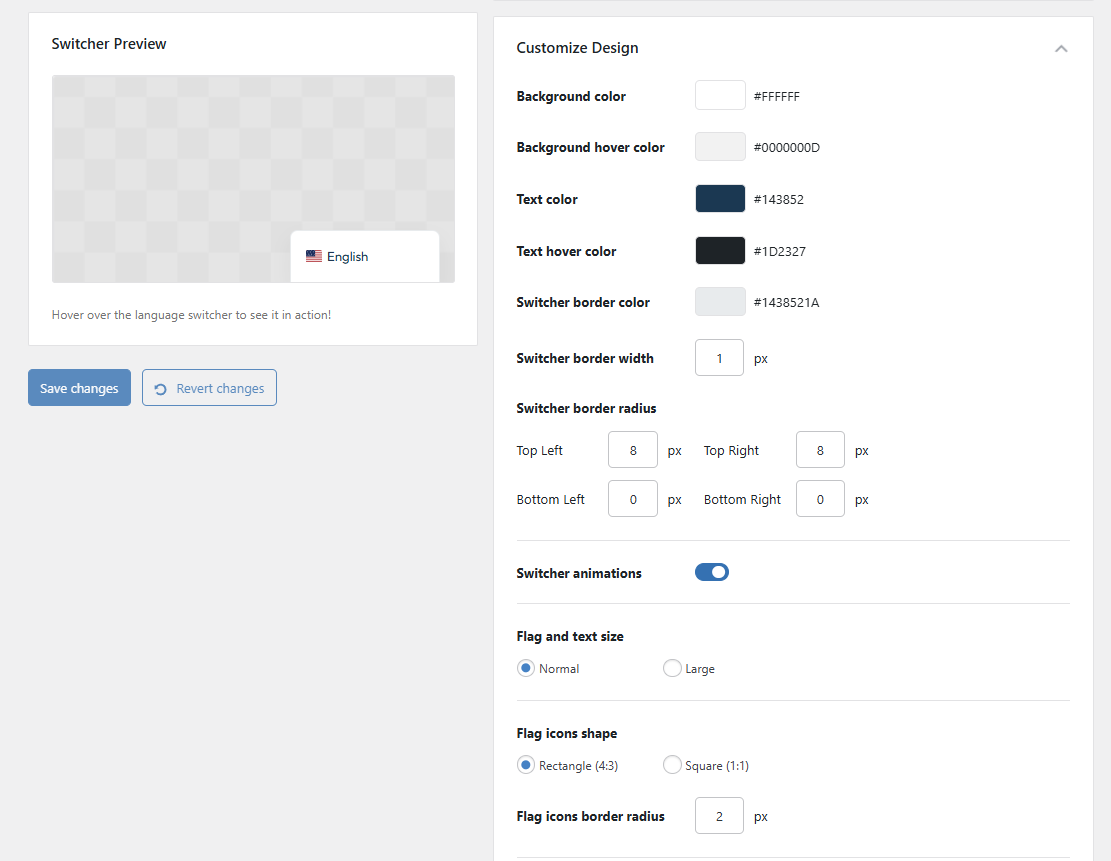The image size is (1111, 861).
Task: Click the Switcher border width input
Action: click(719, 357)
